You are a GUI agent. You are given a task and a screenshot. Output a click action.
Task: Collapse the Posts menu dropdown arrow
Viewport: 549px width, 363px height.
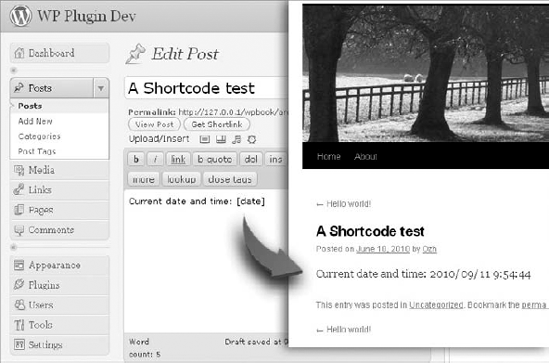coord(101,88)
